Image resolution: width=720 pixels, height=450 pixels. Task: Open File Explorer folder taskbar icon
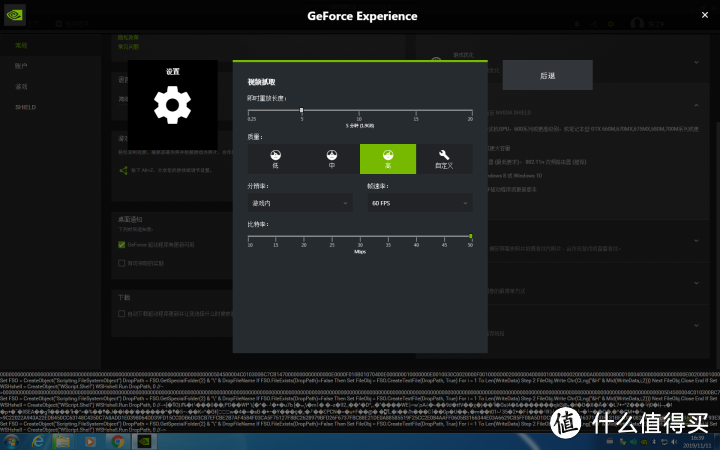click(63, 442)
